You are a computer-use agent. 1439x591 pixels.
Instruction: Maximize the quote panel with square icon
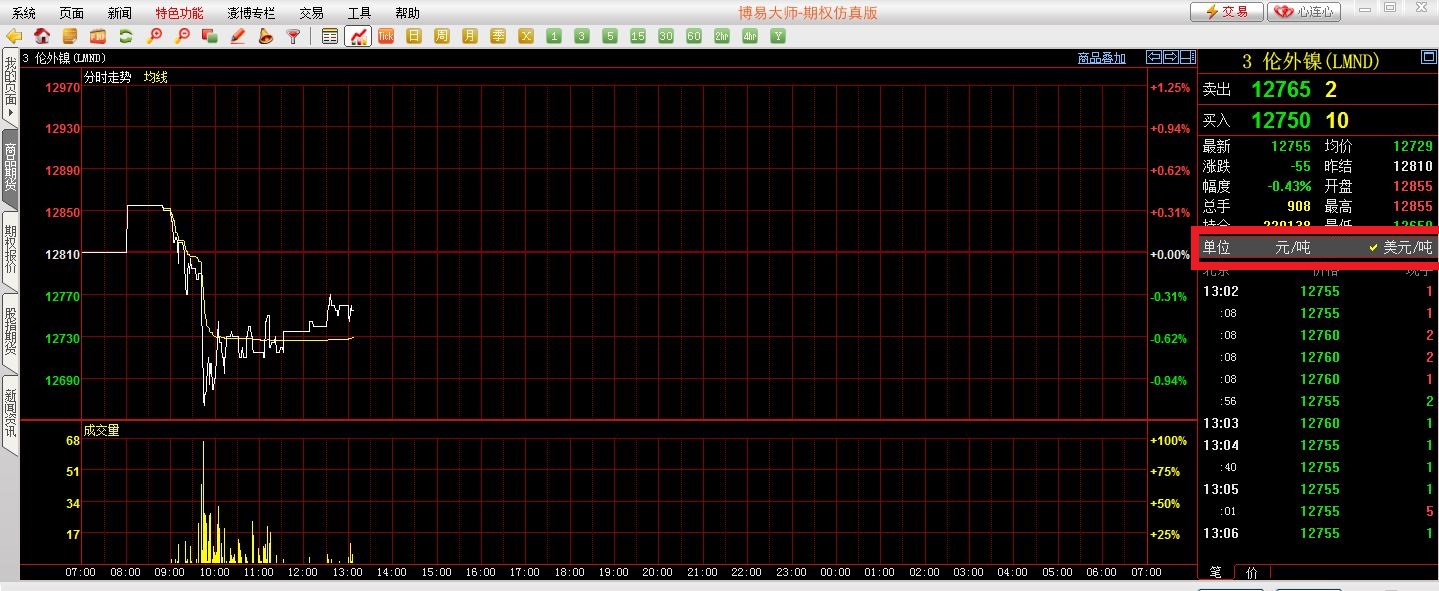click(x=1428, y=58)
